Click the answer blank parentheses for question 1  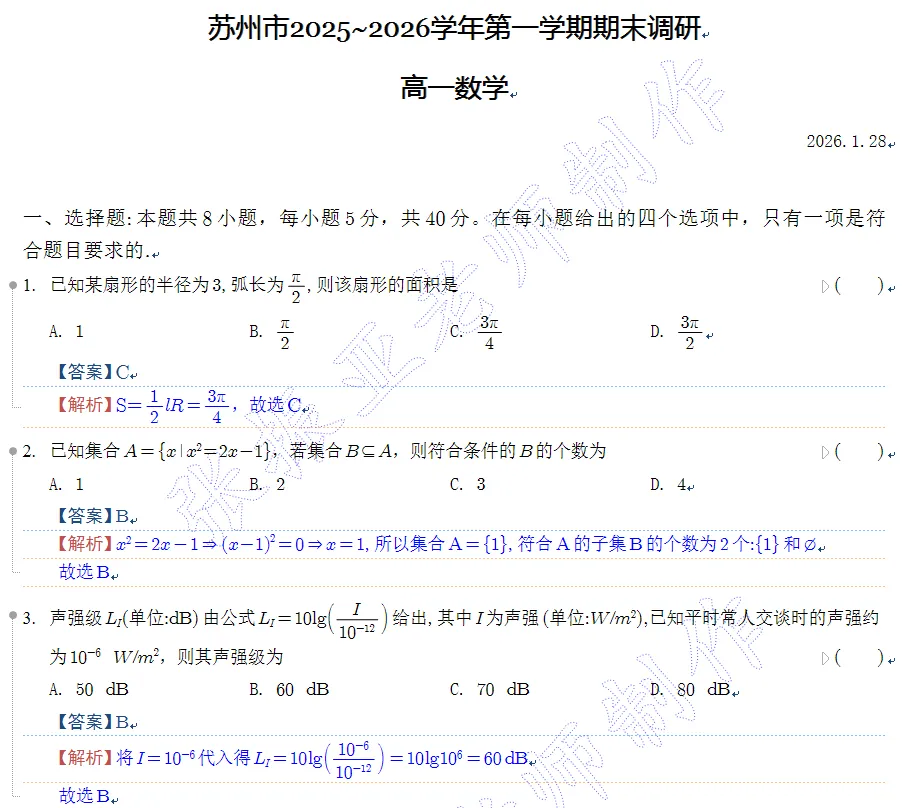click(859, 285)
